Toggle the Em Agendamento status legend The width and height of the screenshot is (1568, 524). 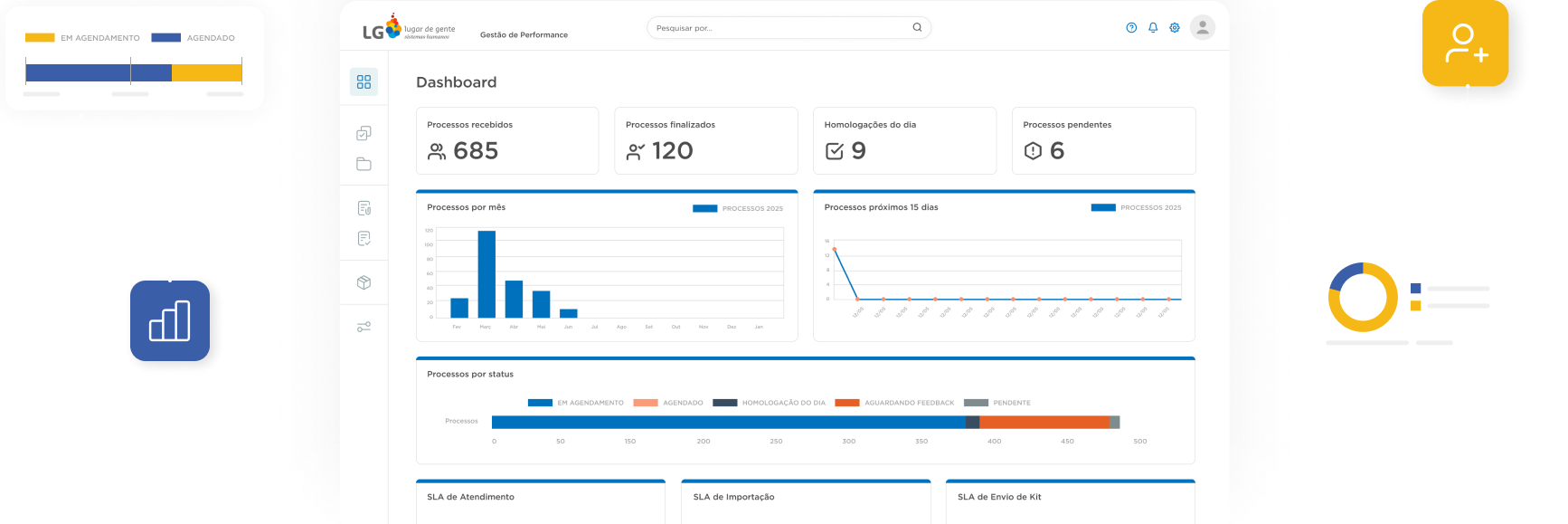[x=576, y=403]
